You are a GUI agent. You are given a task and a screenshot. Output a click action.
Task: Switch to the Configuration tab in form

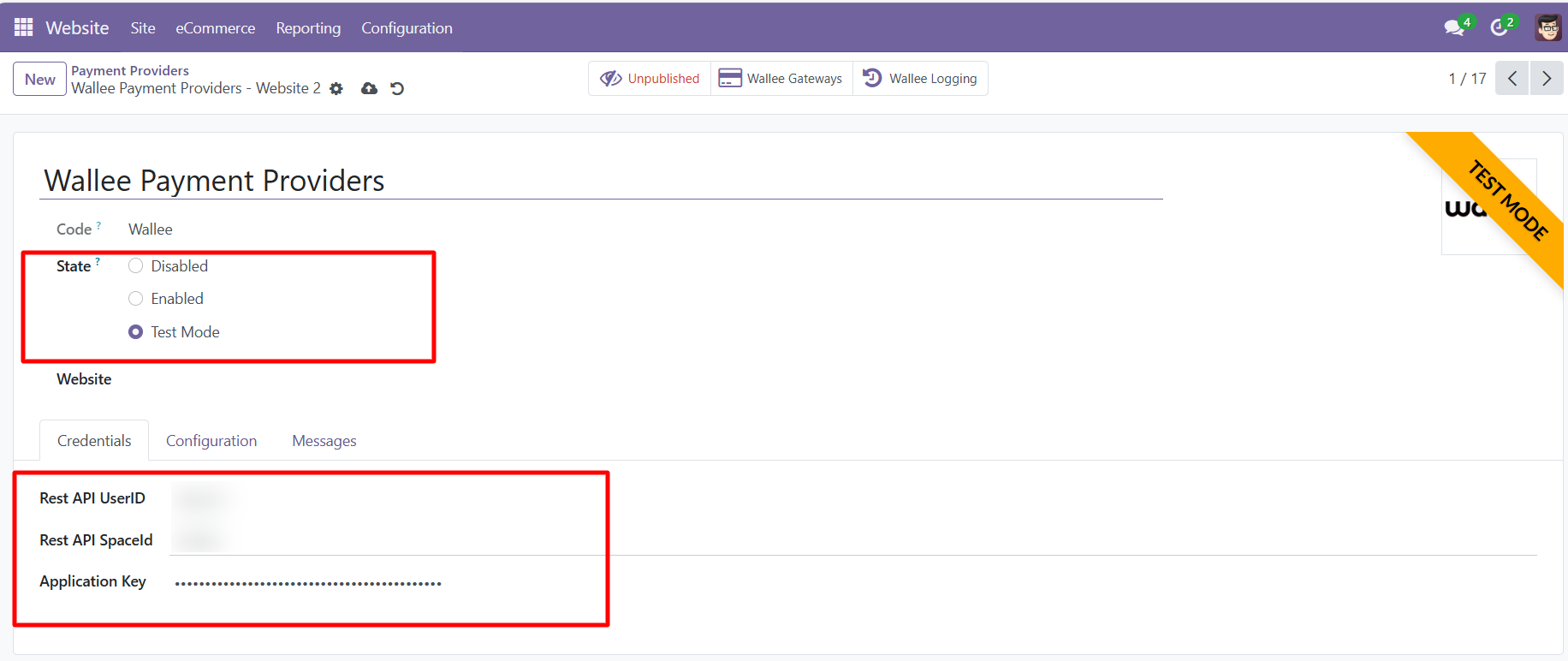point(211,441)
